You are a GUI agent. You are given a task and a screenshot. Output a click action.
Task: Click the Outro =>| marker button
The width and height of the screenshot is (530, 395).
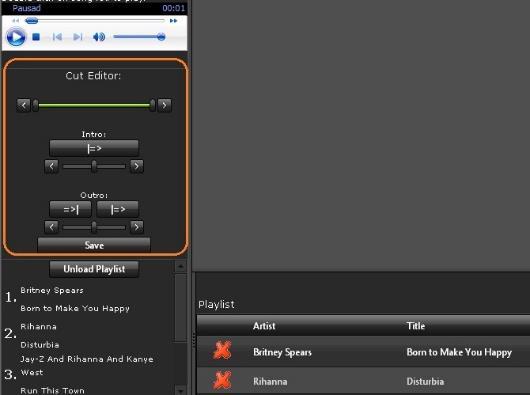pyautogui.click(x=70, y=209)
